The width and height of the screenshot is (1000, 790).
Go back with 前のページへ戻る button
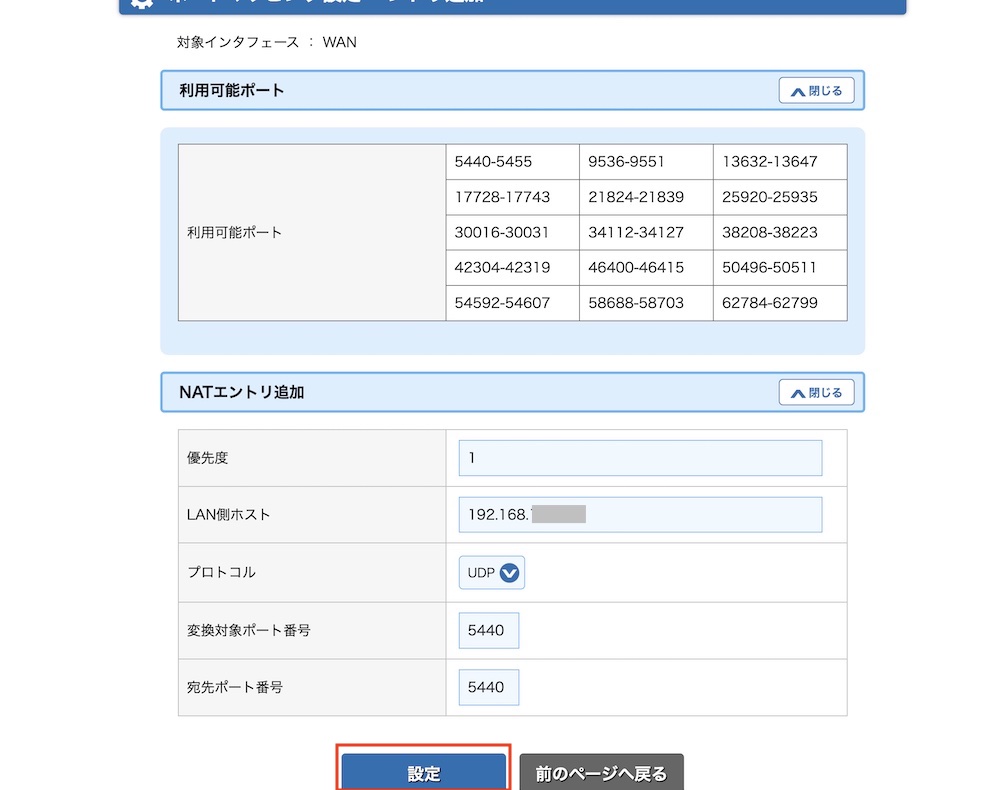click(x=601, y=773)
